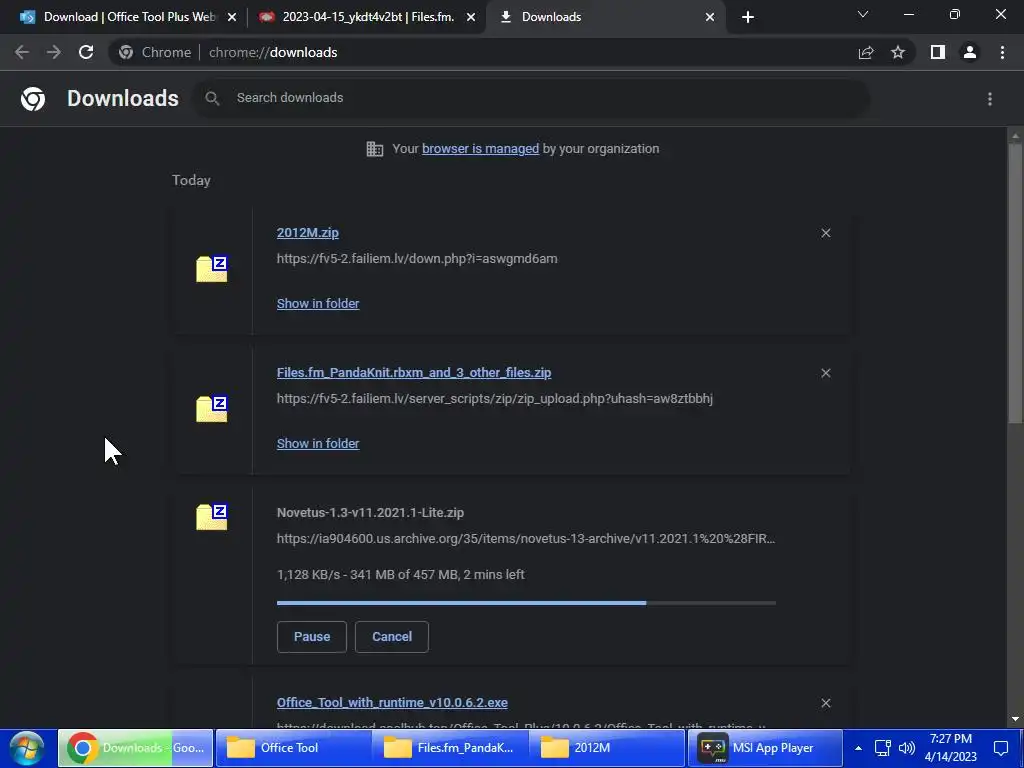Image resolution: width=1024 pixels, height=768 pixels.
Task: Open the tab search dropdown chevron
Action: 863,14
